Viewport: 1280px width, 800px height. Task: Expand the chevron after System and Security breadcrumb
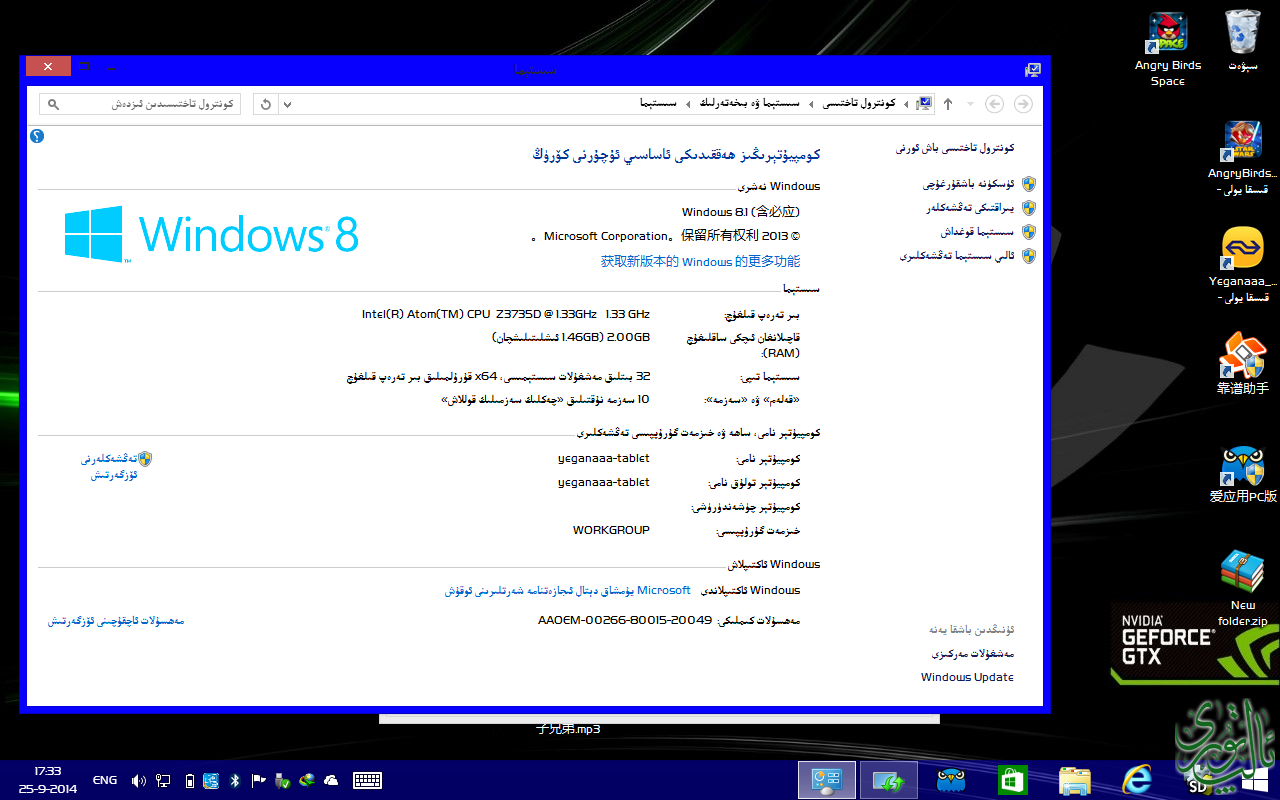(x=687, y=104)
